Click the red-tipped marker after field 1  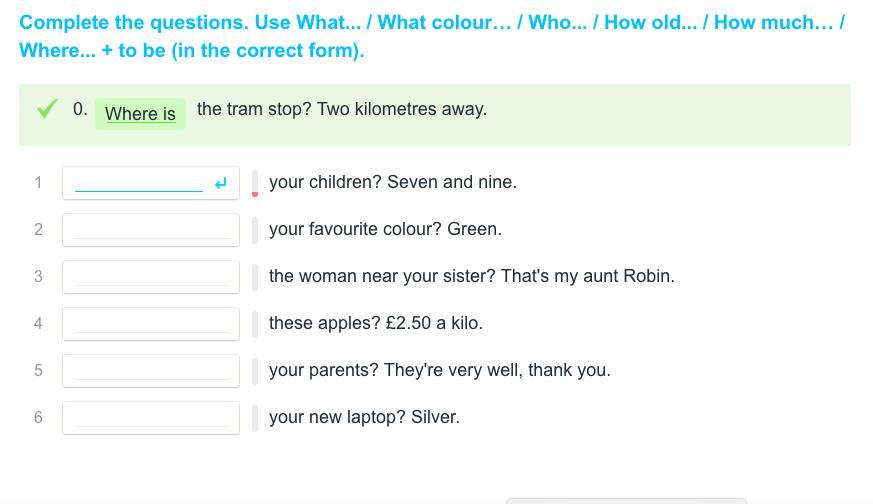coord(255,183)
